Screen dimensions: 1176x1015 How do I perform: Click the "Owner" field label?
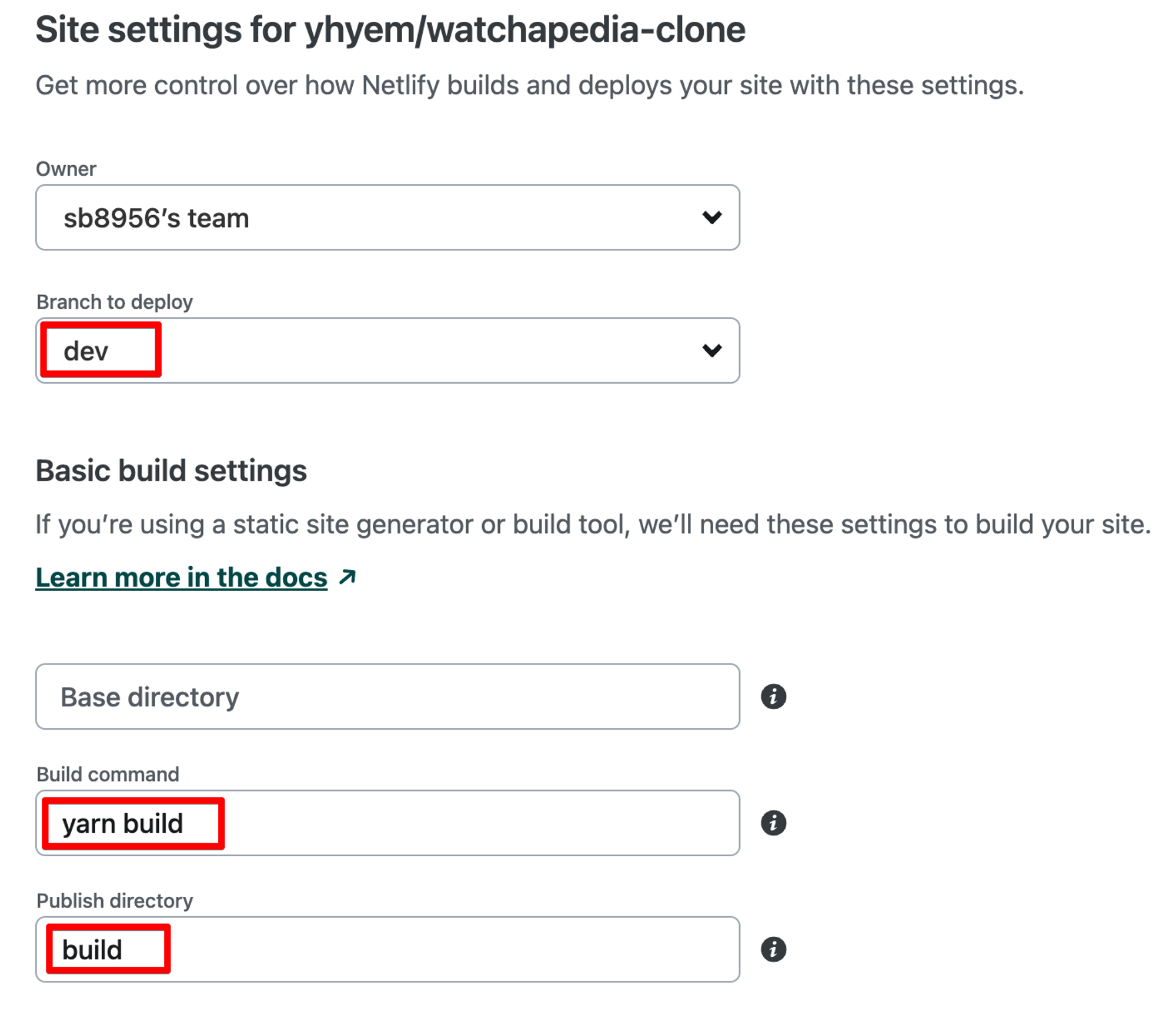coord(66,169)
